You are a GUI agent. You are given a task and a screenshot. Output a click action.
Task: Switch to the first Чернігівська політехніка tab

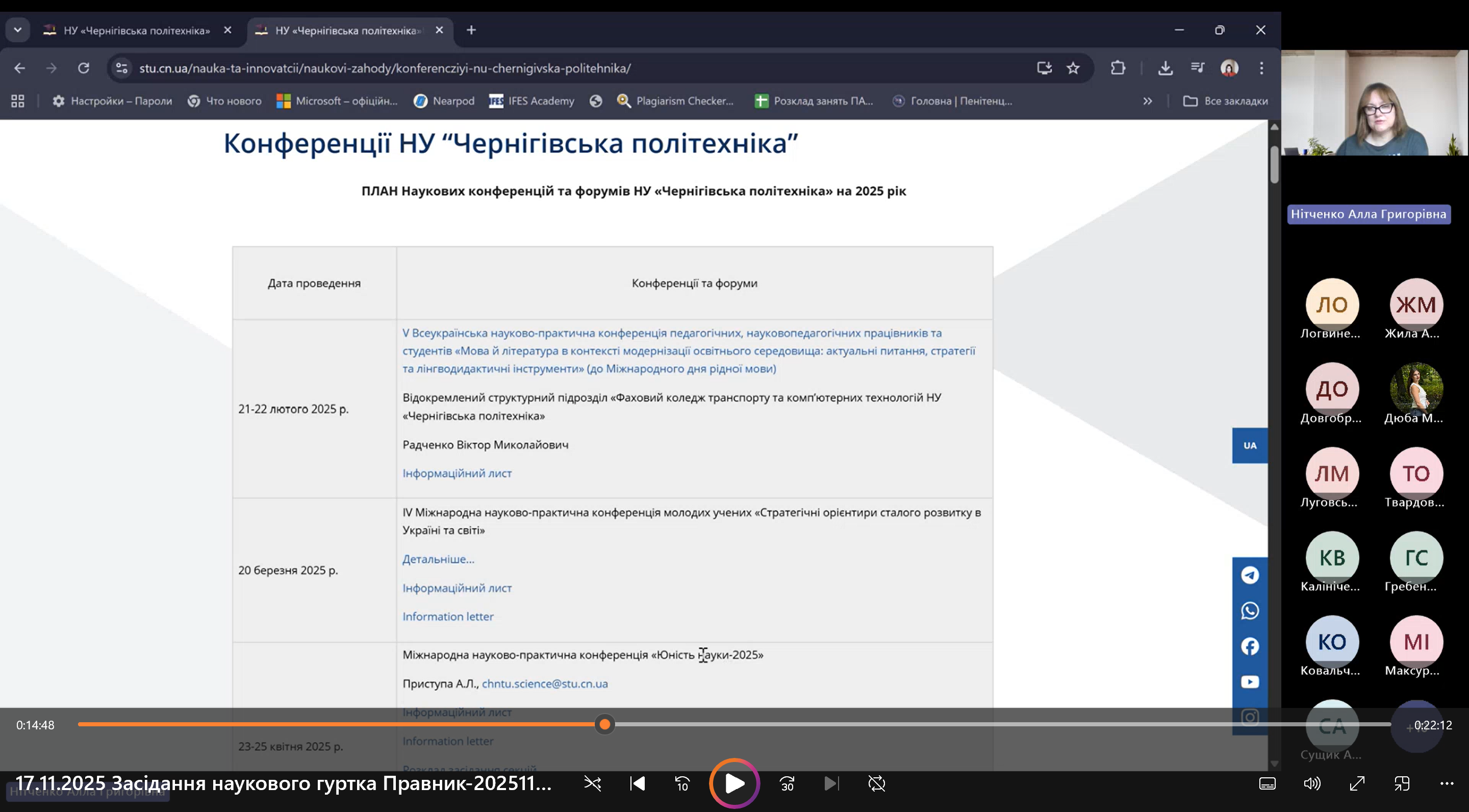pyautogui.click(x=137, y=30)
